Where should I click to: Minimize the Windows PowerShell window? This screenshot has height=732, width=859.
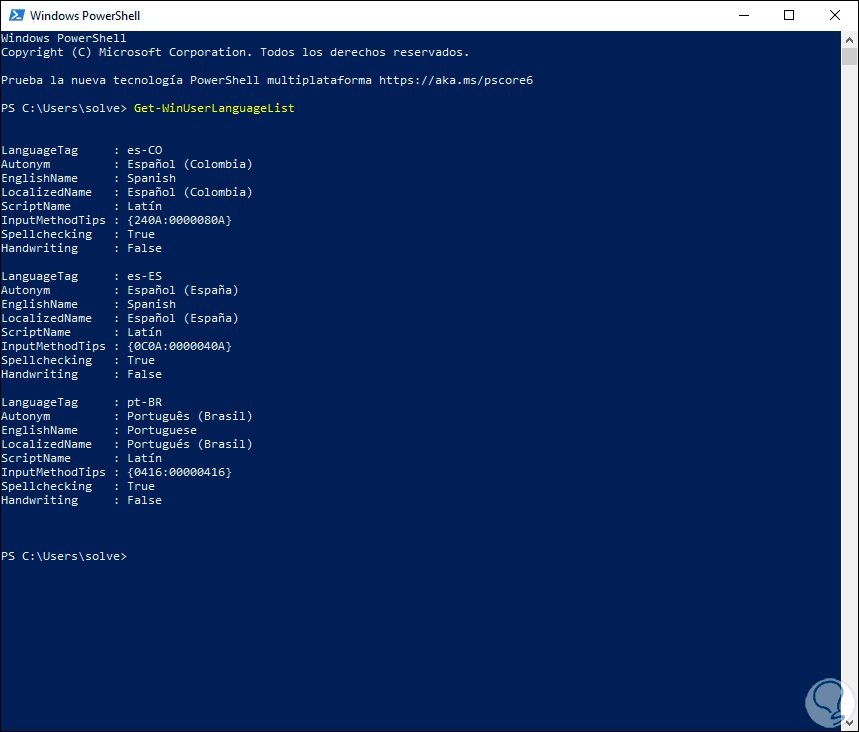point(743,15)
